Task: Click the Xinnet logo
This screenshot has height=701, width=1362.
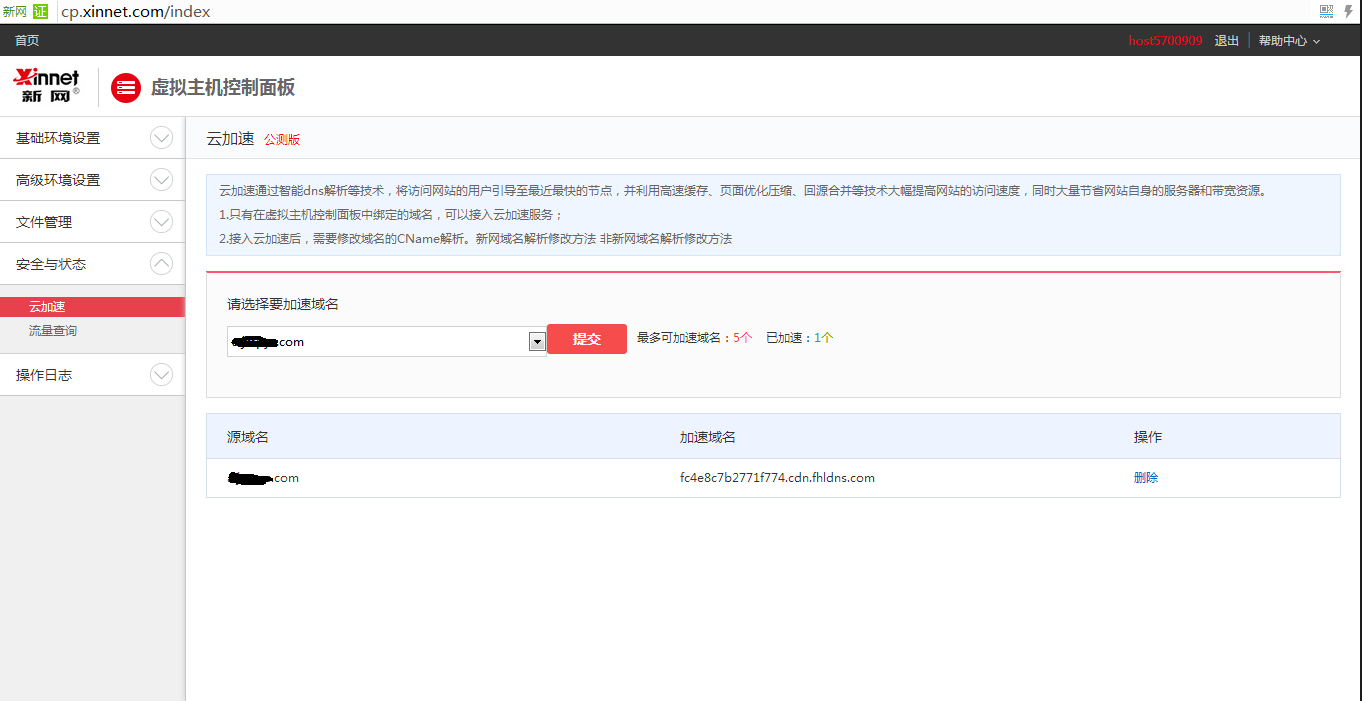Action: [46, 86]
